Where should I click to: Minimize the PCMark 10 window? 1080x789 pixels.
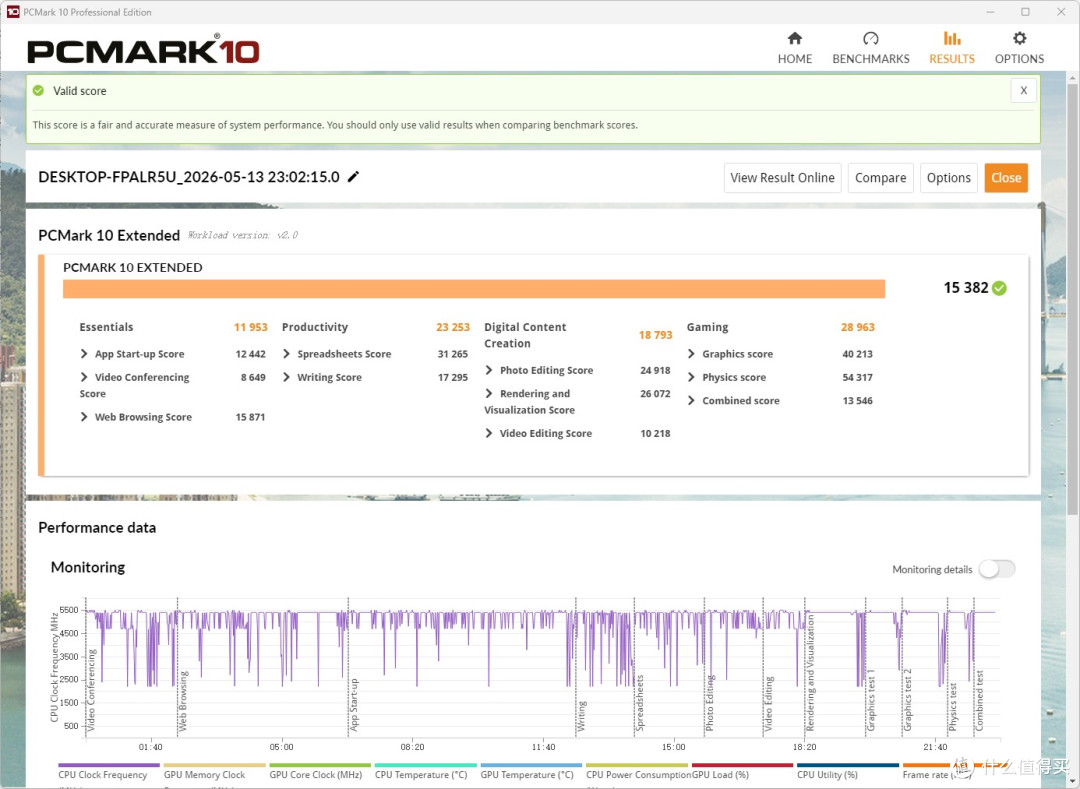pos(990,12)
